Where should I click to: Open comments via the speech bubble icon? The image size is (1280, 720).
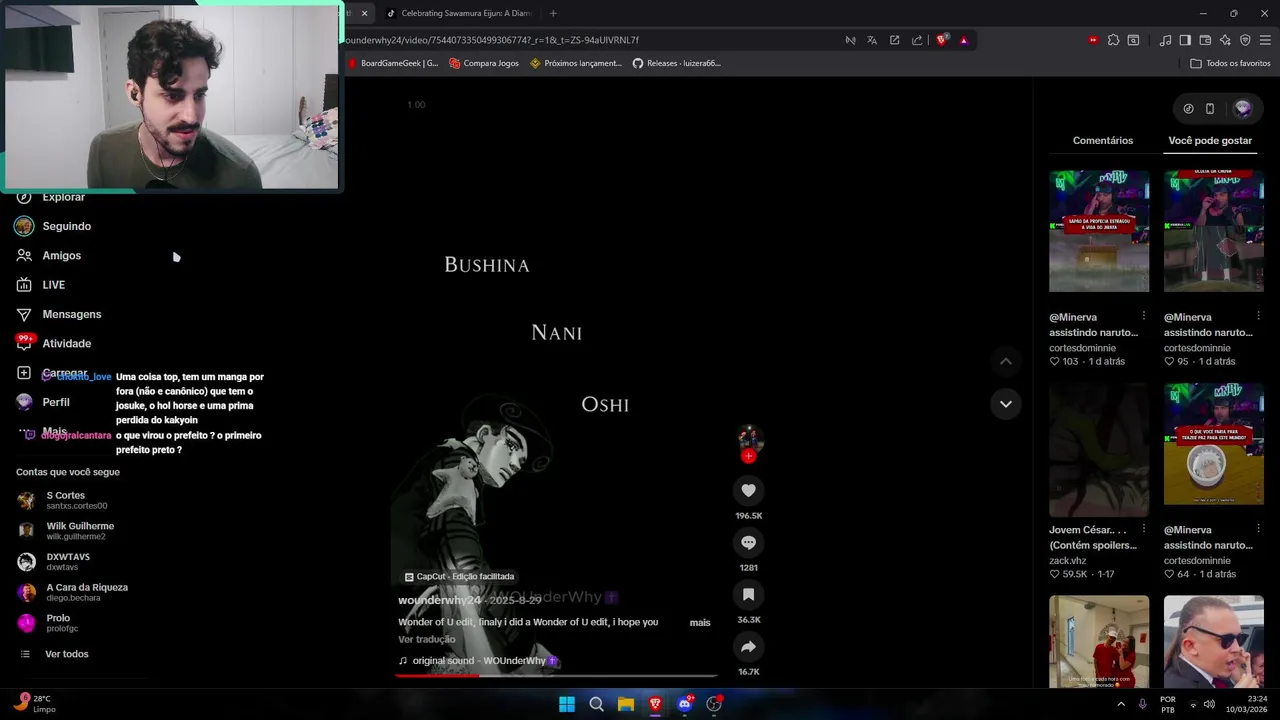(x=748, y=542)
